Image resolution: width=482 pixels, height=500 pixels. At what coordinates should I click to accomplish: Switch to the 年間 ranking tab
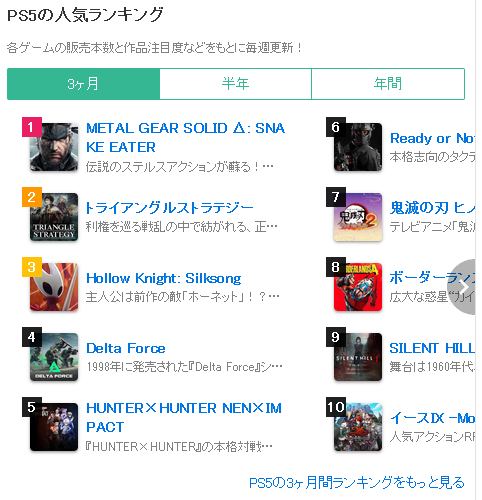(388, 84)
